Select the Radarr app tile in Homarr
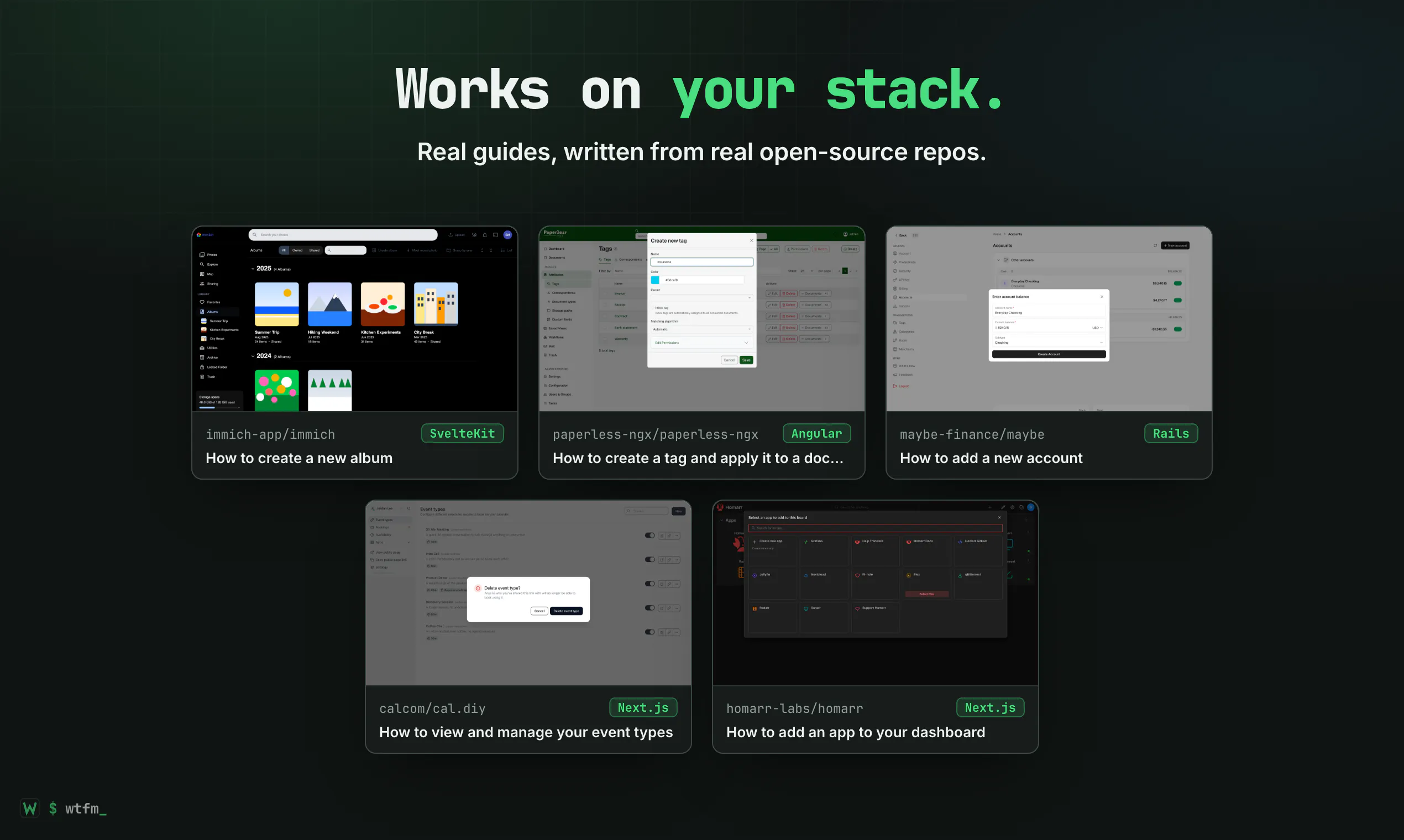Viewport: 1404px width, 840px height. [x=772, y=617]
